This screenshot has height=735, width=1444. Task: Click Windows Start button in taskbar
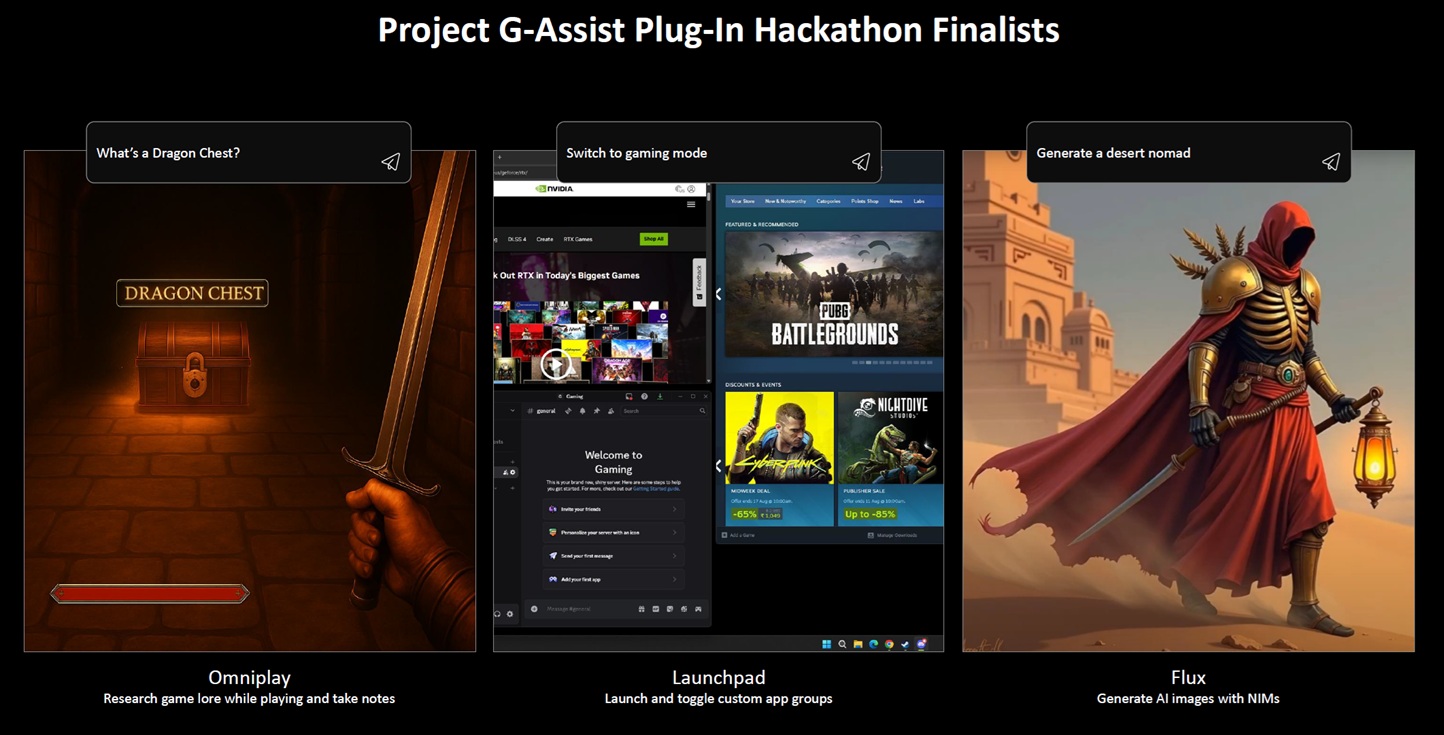click(826, 645)
